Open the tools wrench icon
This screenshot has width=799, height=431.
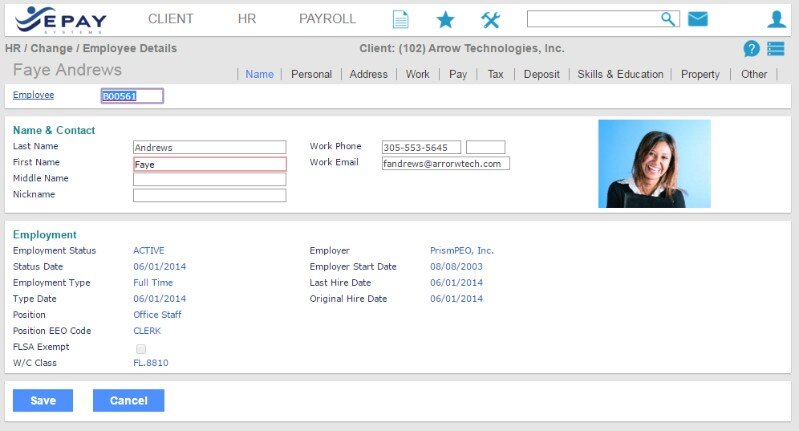pyautogui.click(x=490, y=19)
